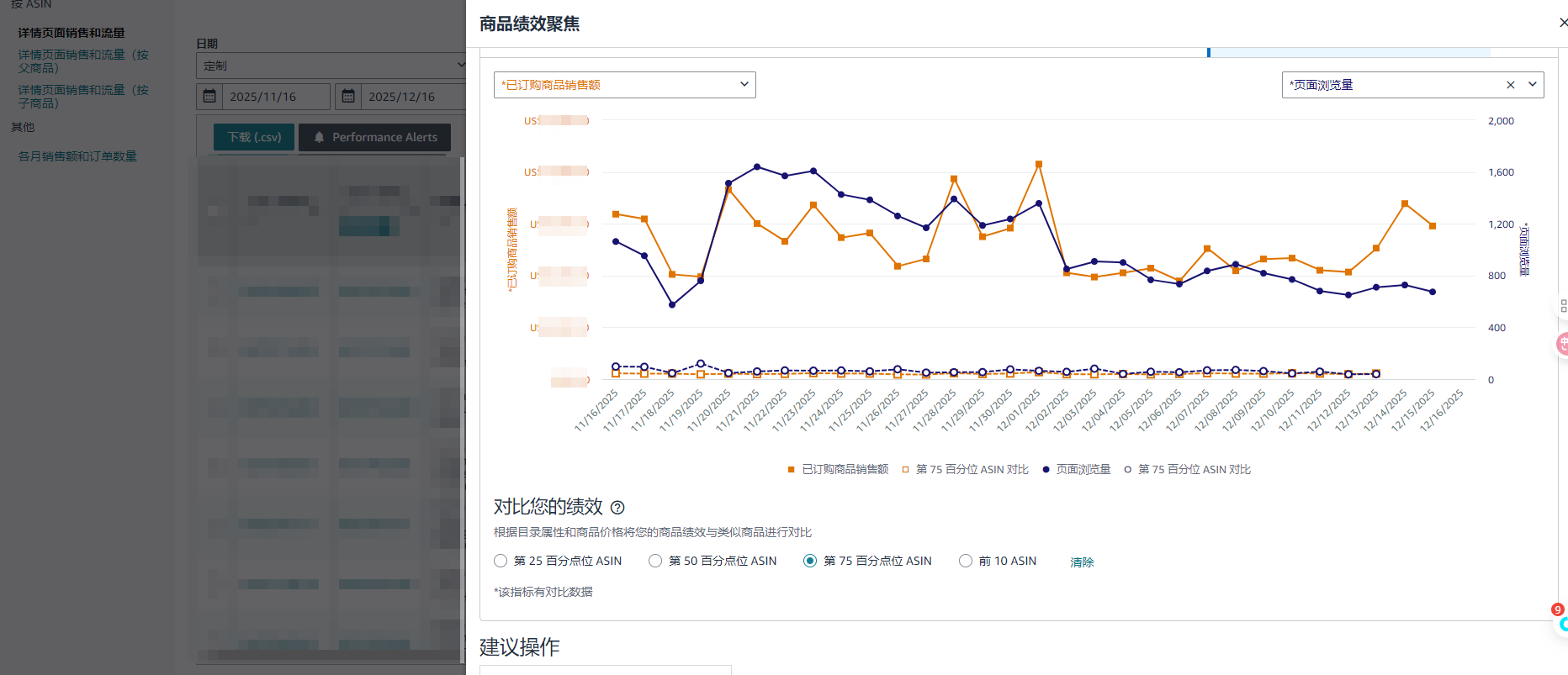Click the end date calendar icon
The height and width of the screenshot is (675, 1568).
348,97
